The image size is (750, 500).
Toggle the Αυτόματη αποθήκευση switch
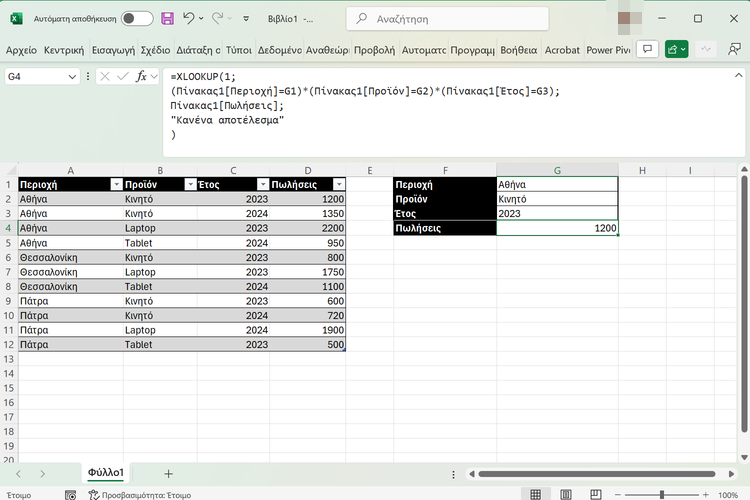tap(137, 19)
